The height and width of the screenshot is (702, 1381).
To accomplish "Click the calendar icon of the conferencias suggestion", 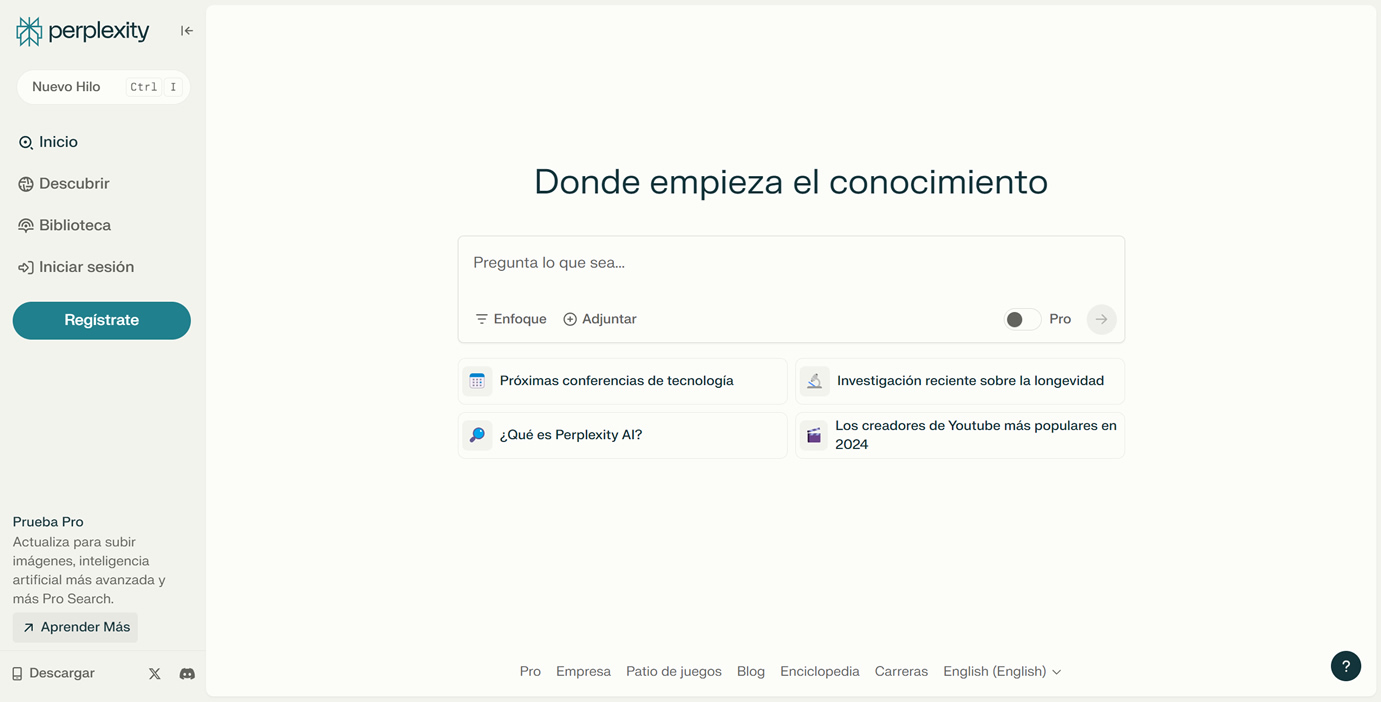I will (x=477, y=381).
